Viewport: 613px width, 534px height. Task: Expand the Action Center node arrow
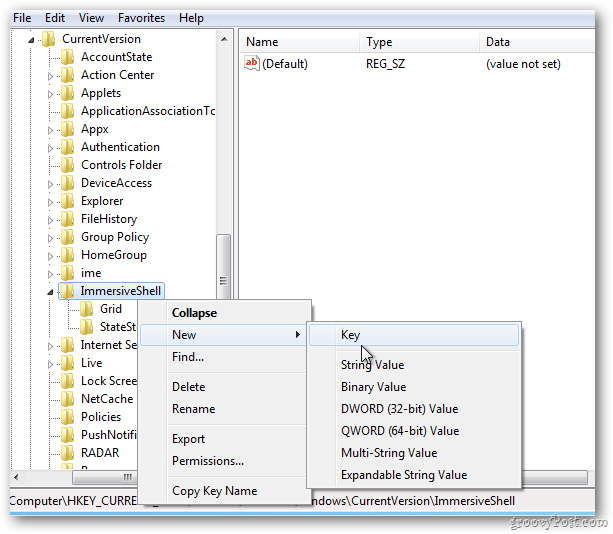[x=50, y=76]
